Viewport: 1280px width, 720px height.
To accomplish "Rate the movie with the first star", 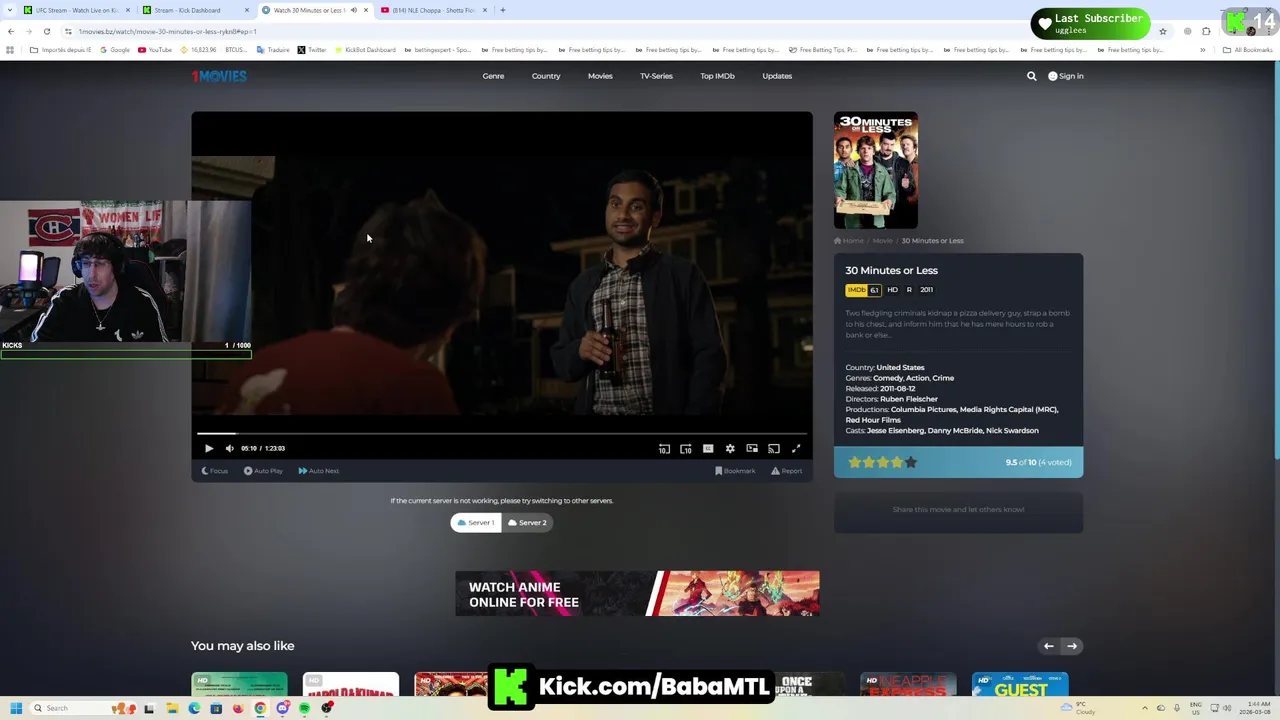I will point(854,462).
